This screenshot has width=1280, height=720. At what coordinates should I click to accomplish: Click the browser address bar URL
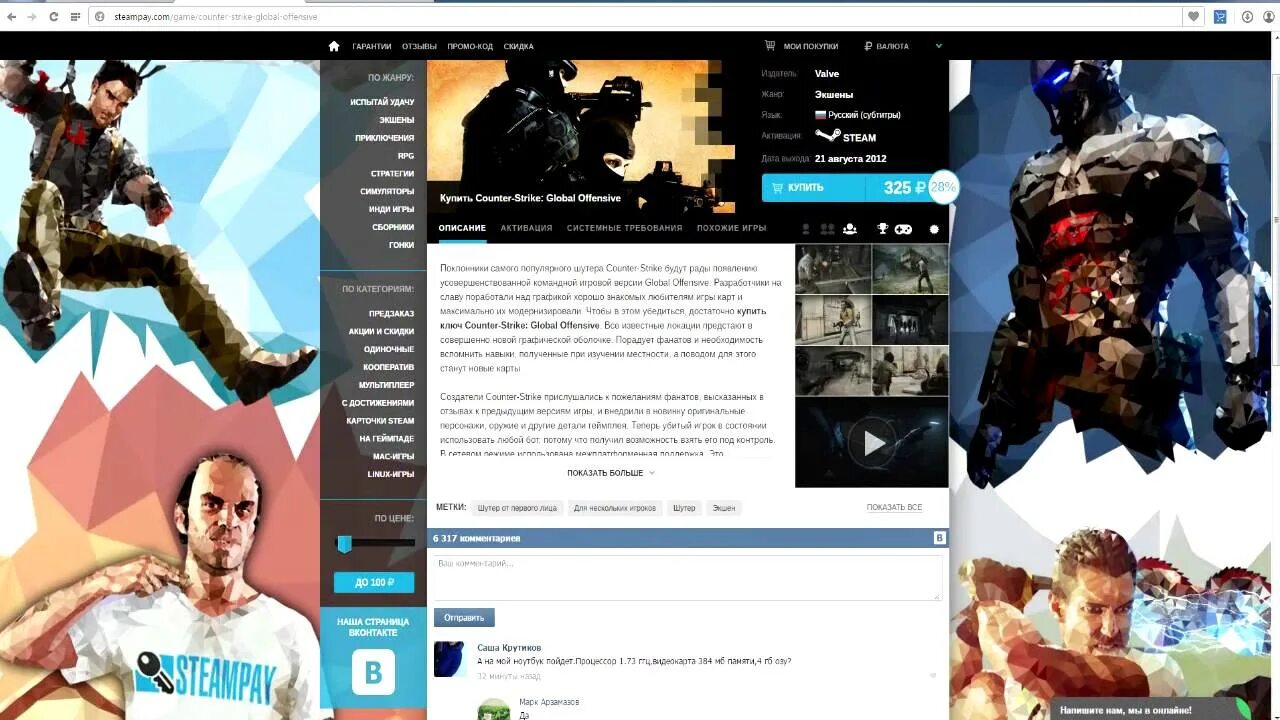pyautogui.click(x=217, y=17)
